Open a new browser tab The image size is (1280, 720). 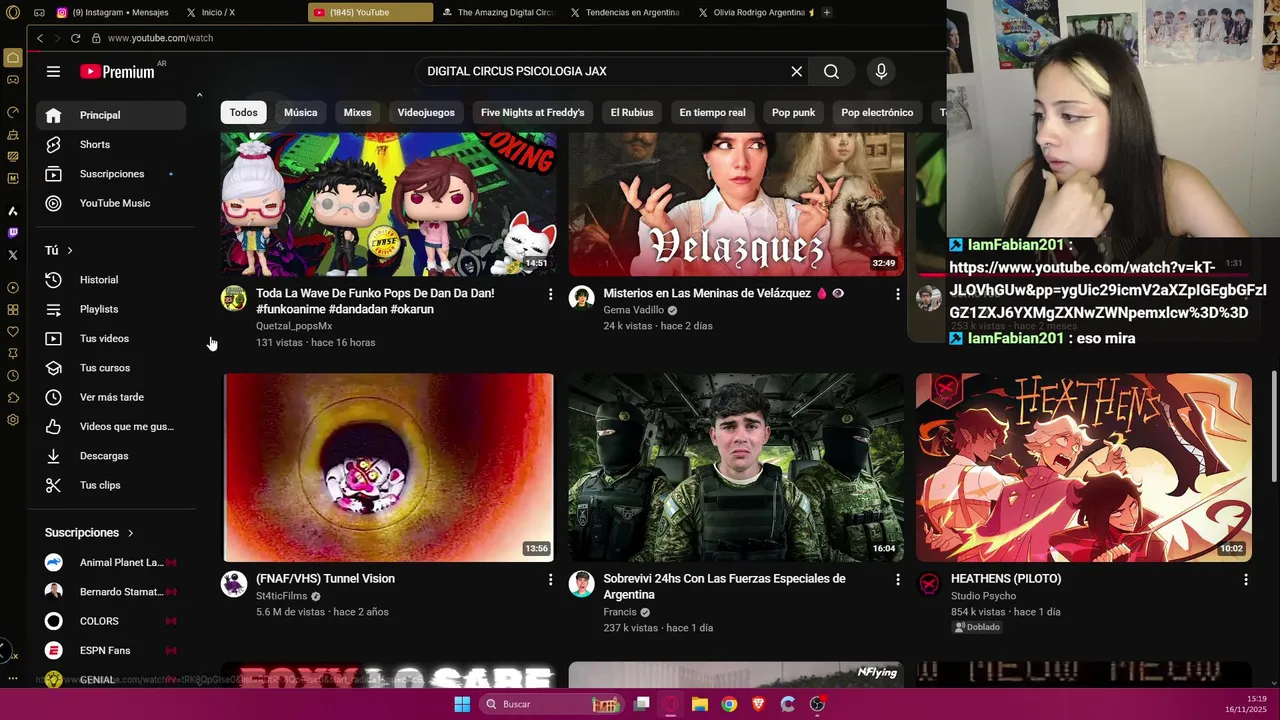(827, 12)
